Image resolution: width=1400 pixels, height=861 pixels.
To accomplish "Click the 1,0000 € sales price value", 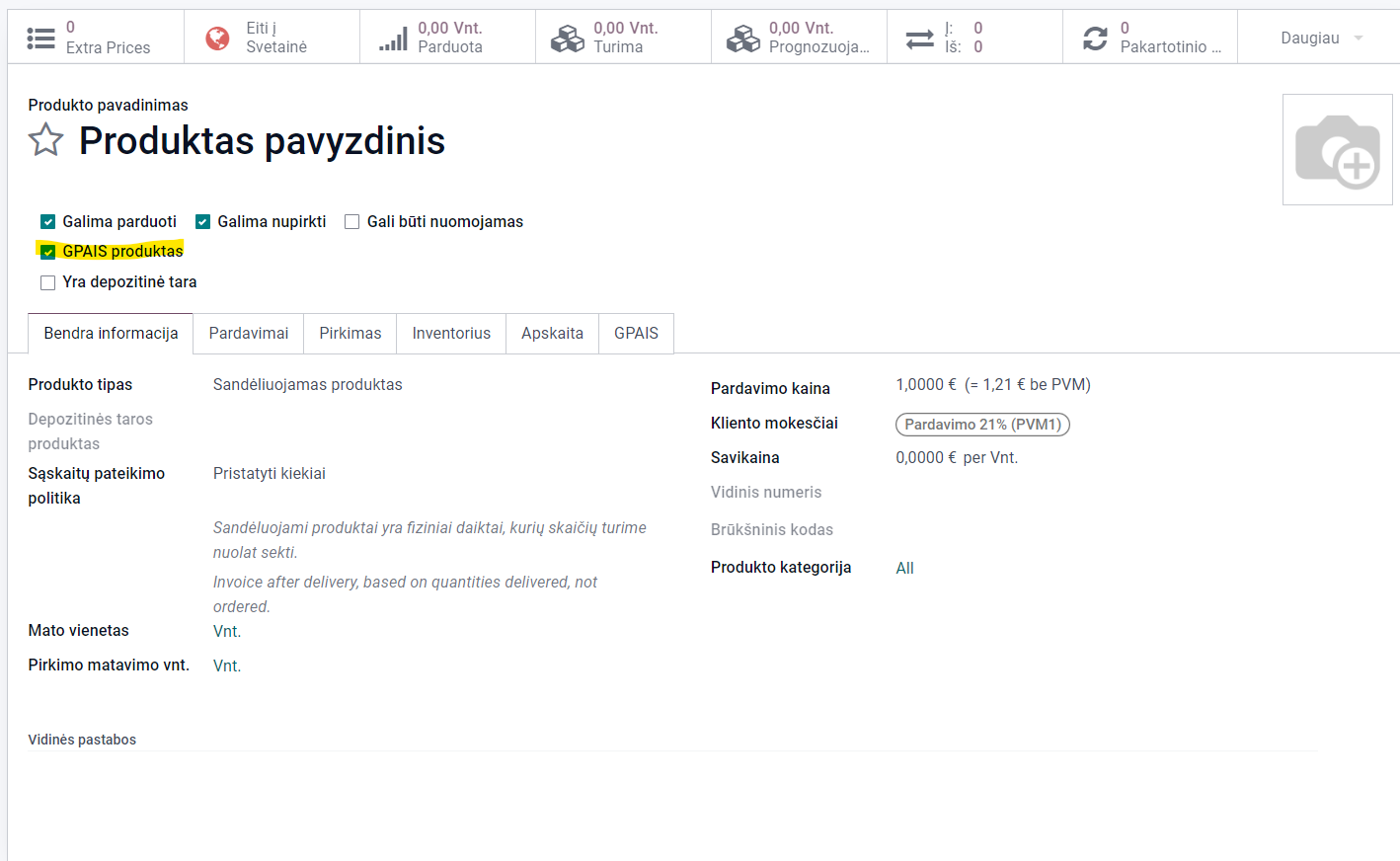I will coord(925,385).
